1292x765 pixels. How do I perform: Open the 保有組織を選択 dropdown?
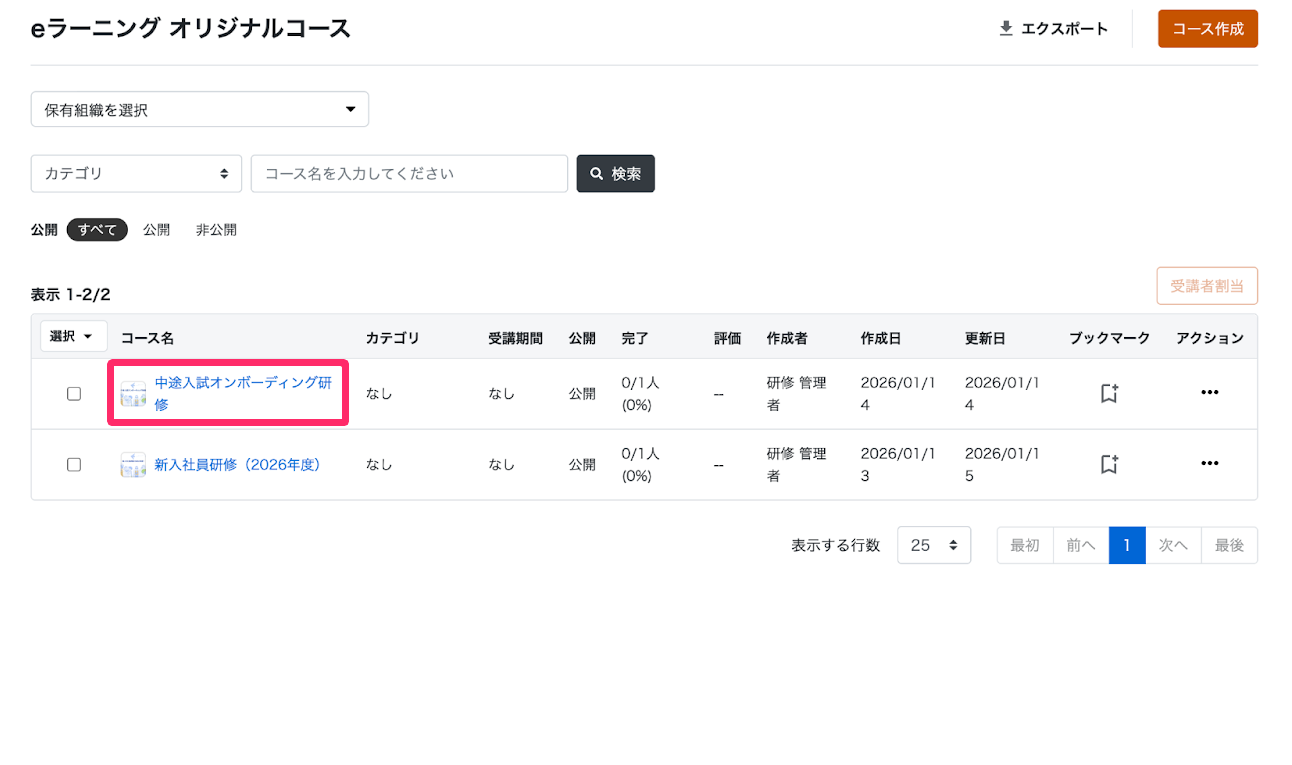200,109
